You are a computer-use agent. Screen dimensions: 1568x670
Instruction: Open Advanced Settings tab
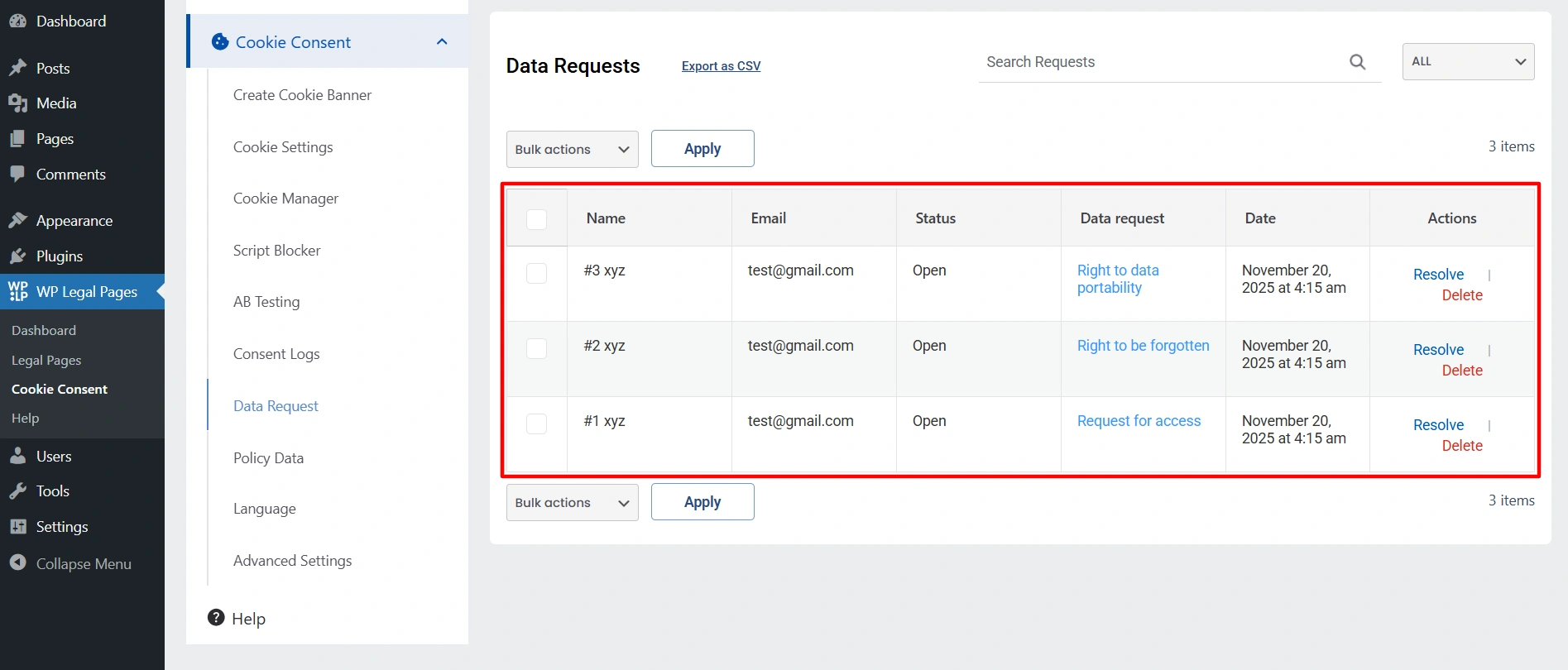click(x=292, y=561)
